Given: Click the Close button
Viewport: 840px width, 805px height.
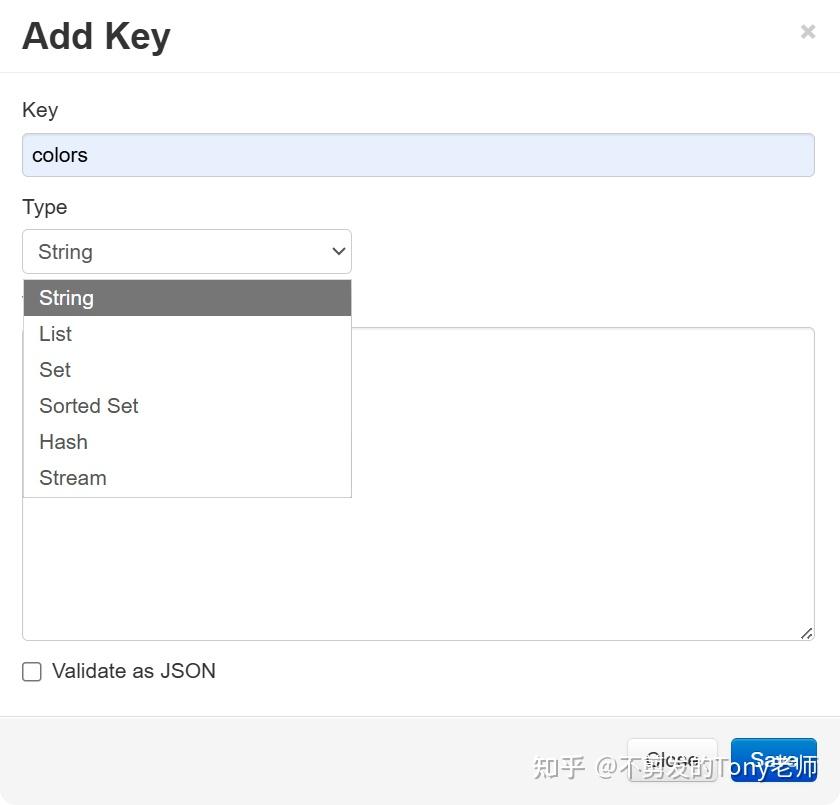Looking at the screenshot, I should coord(672,760).
